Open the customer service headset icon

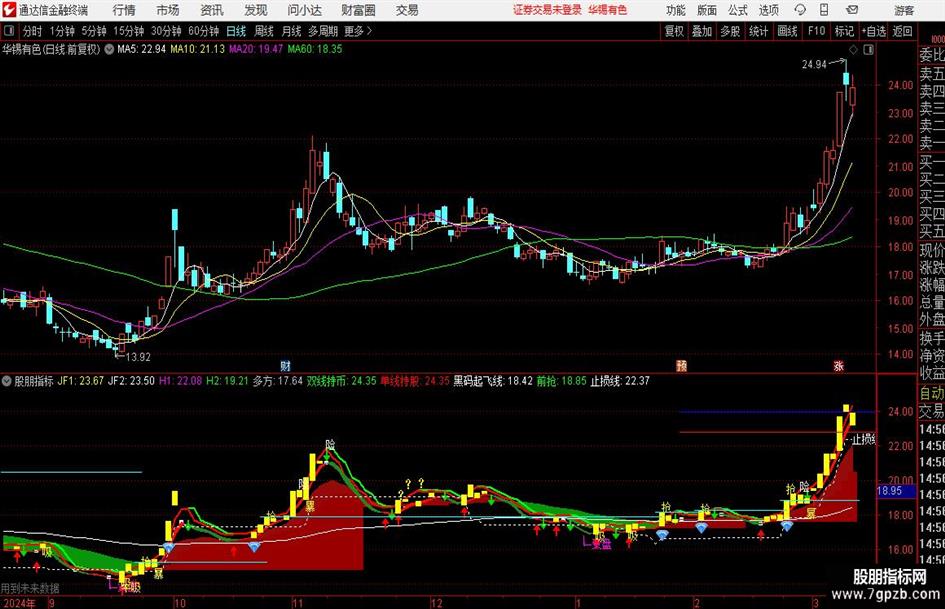point(800,10)
